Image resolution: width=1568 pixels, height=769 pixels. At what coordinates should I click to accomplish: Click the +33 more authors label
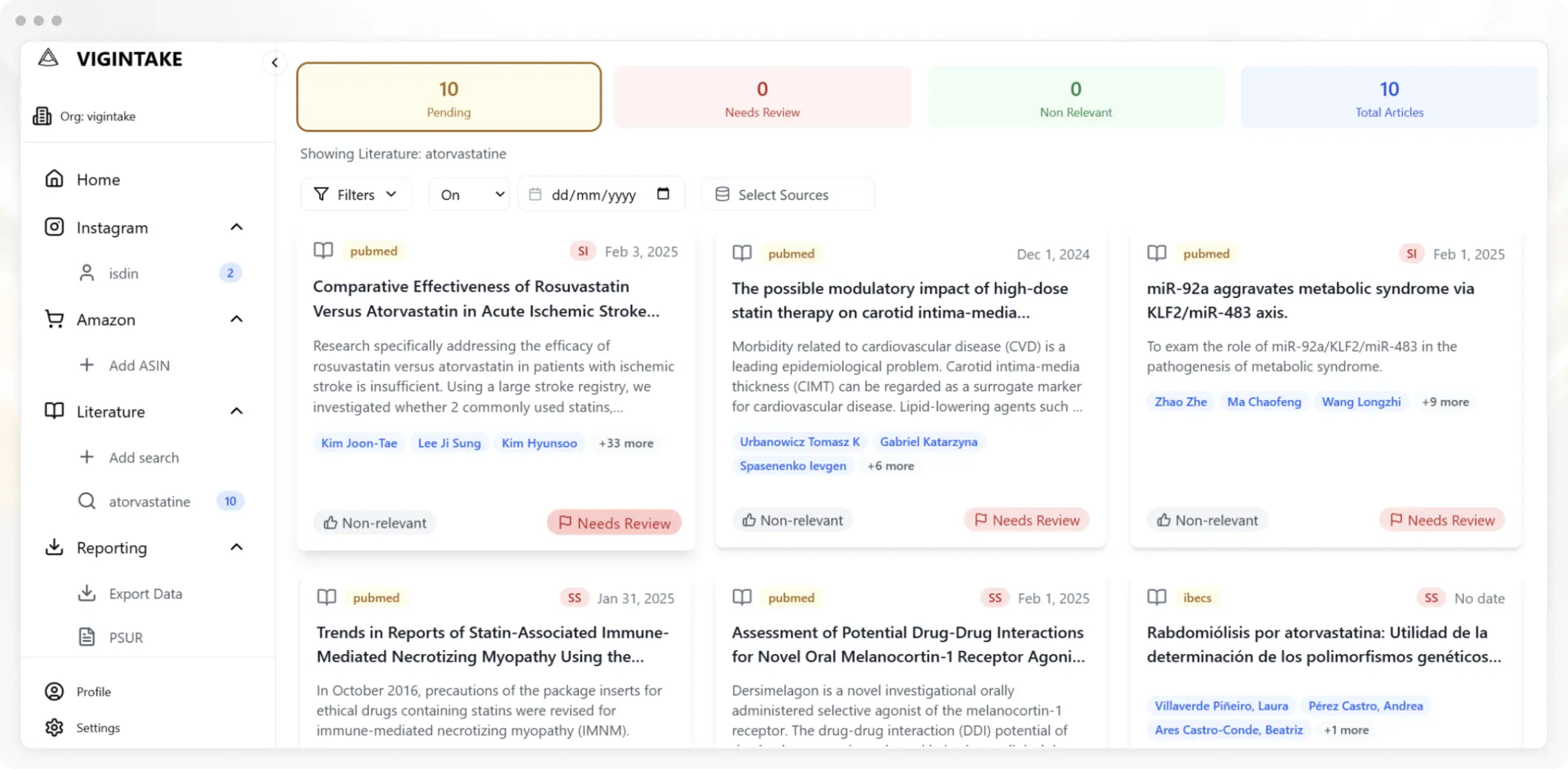pos(626,443)
